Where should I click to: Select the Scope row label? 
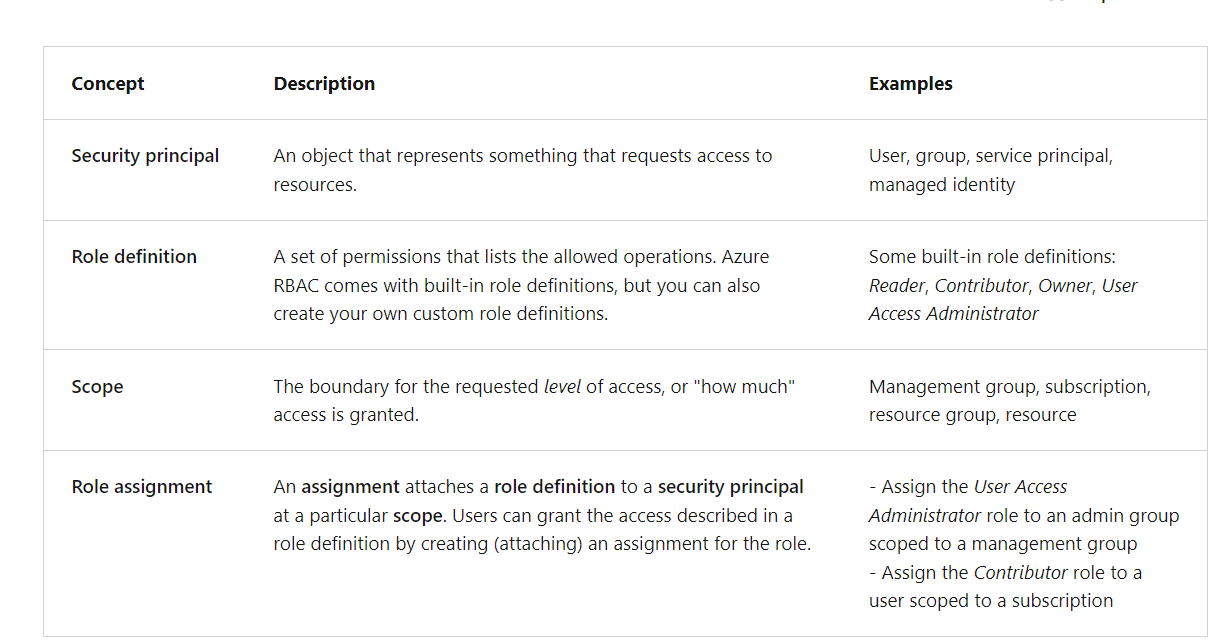(97, 387)
